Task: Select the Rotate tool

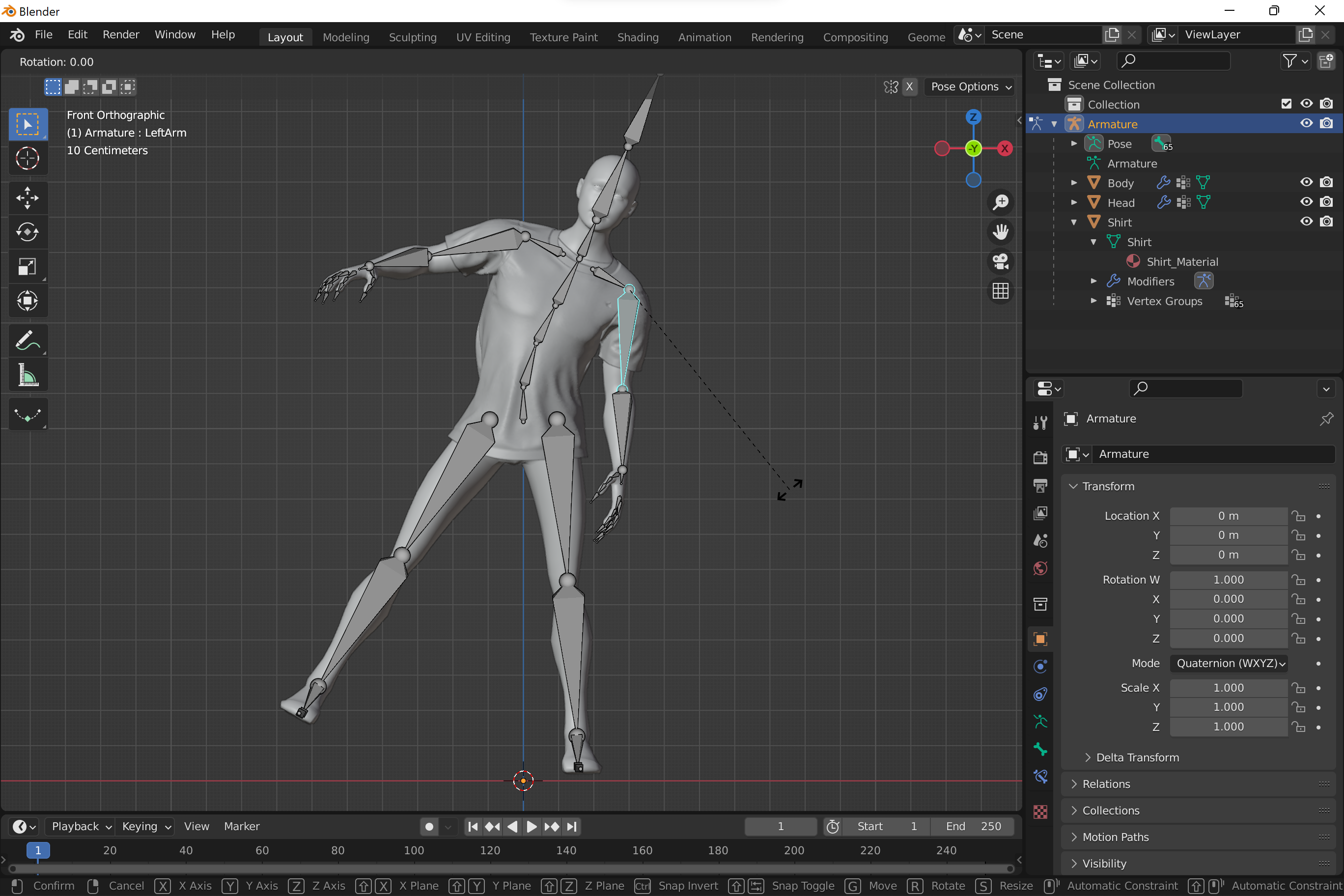Action: pos(28,232)
